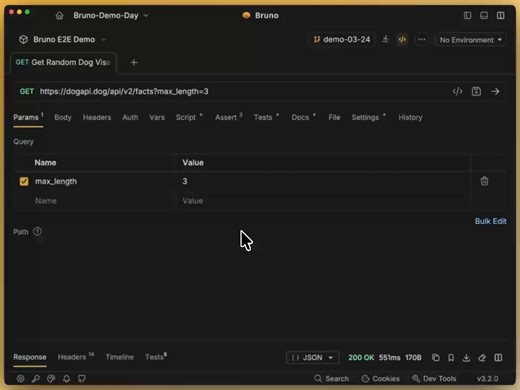Switch to the Assert tab
Image resolution: width=520 pixels, height=390 pixels.
[x=228, y=117]
